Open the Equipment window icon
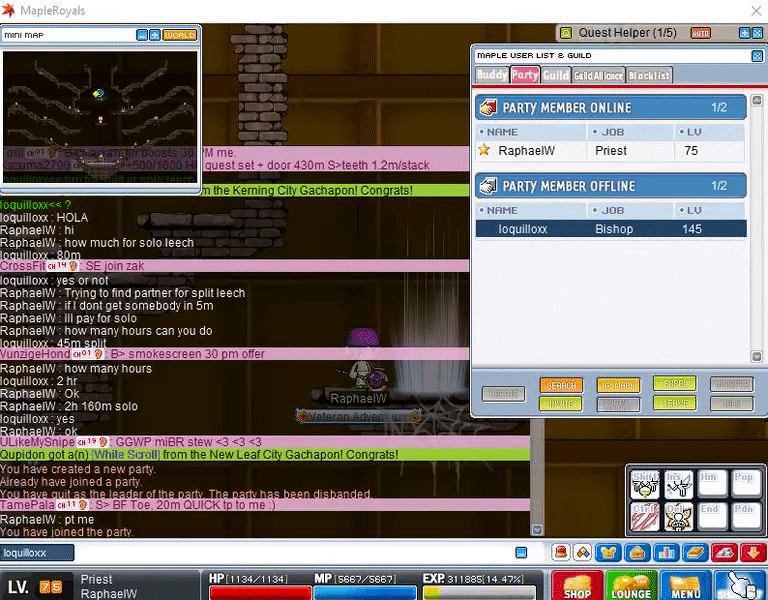 point(608,553)
